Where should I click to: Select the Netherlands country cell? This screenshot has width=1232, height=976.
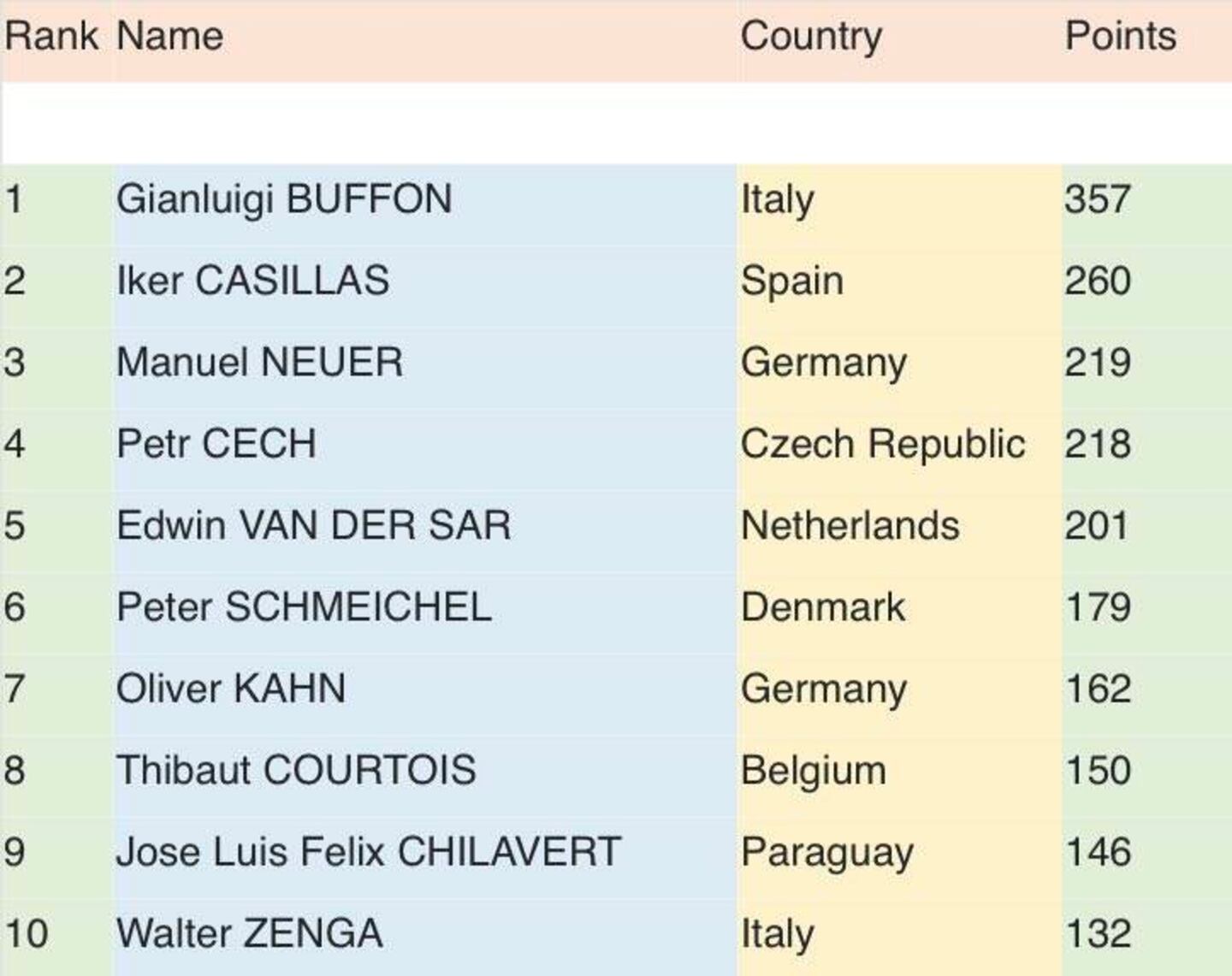(x=850, y=525)
